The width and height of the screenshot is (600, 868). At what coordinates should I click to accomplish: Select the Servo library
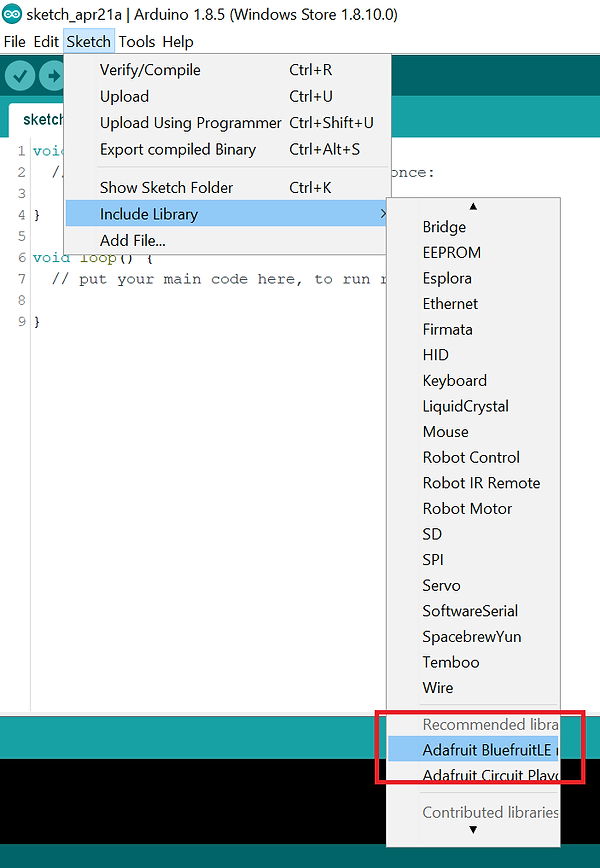point(473,586)
